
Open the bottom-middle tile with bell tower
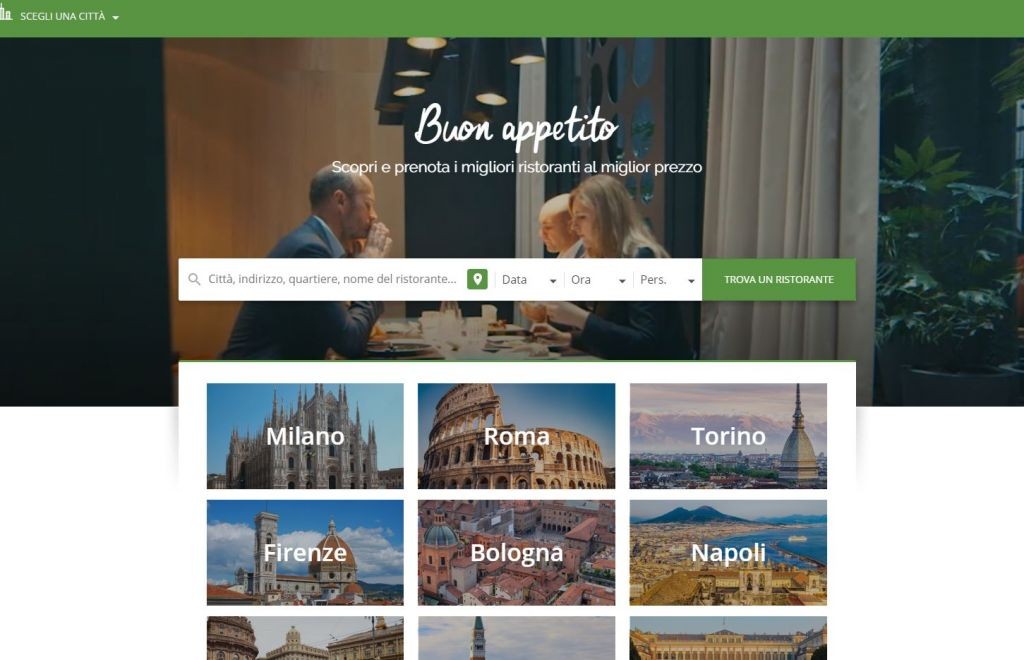click(x=517, y=638)
